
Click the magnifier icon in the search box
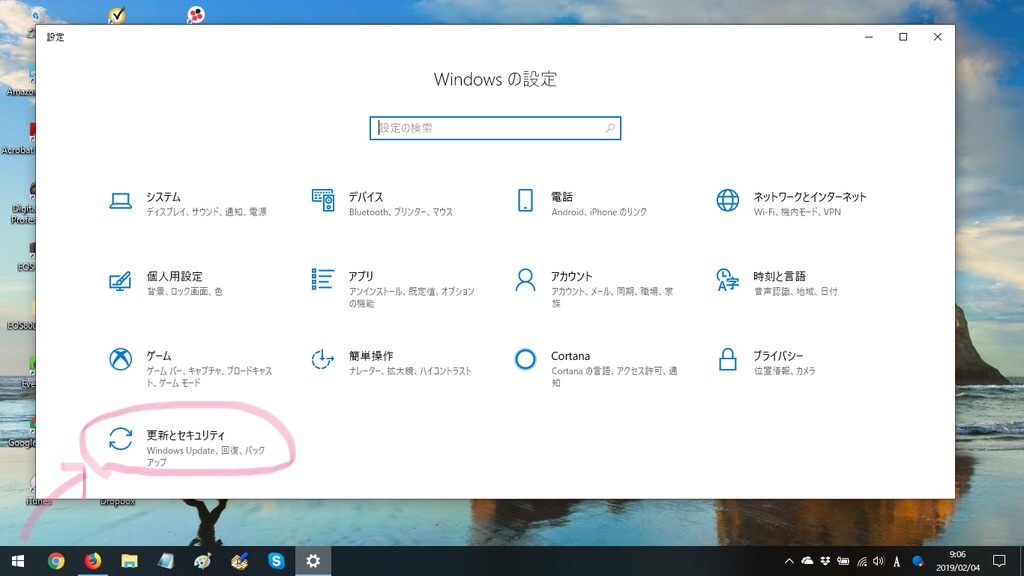tap(609, 128)
